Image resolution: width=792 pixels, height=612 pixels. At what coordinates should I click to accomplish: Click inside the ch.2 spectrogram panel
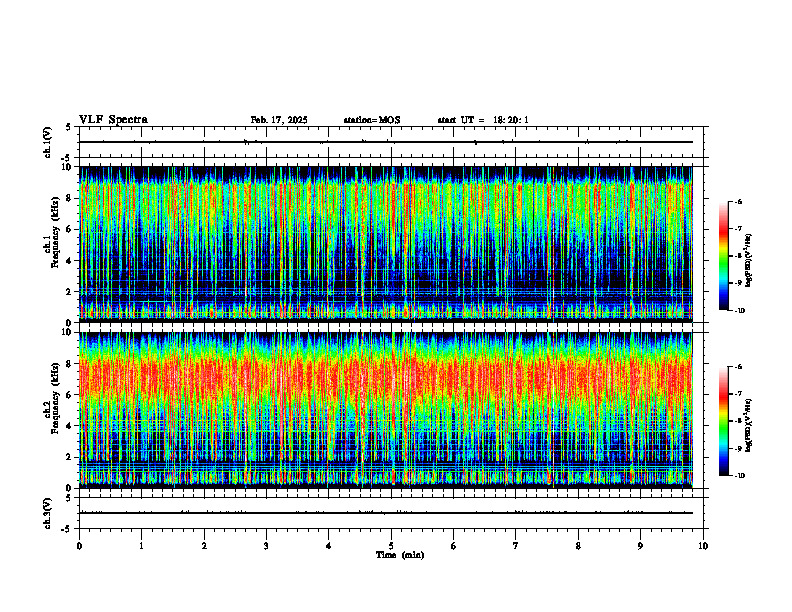386,410
